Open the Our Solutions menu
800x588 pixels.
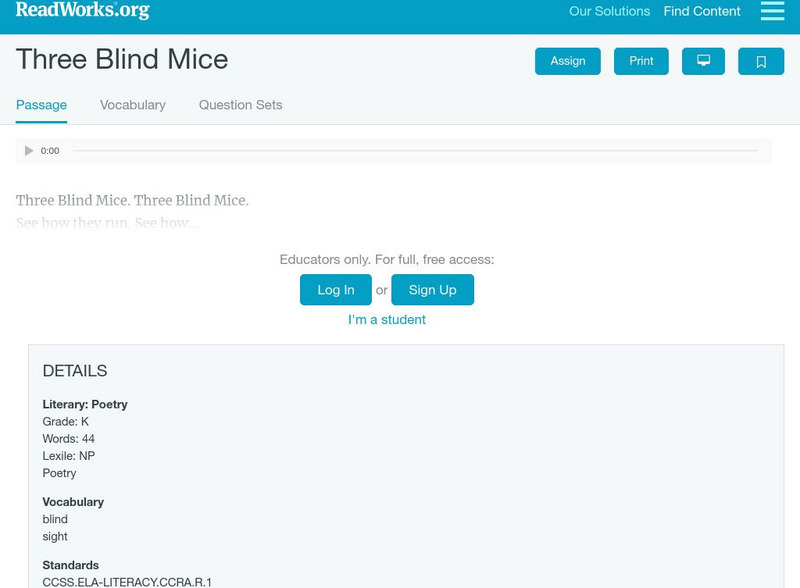(x=609, y=12)
